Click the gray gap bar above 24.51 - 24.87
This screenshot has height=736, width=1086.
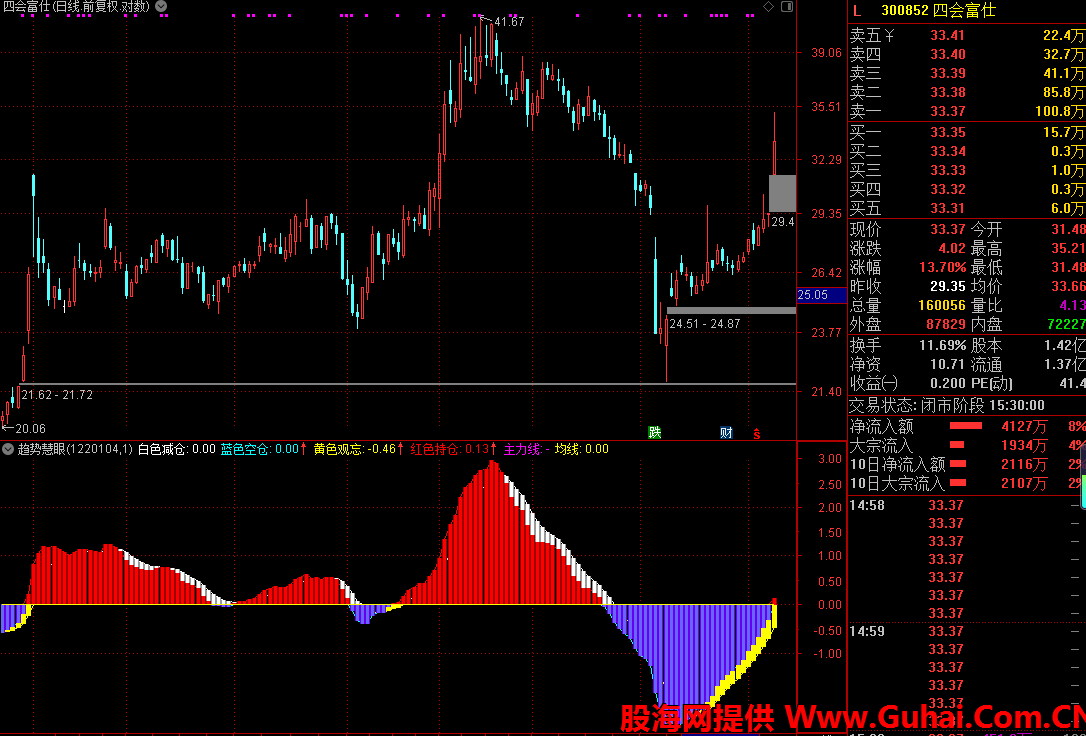731,311
